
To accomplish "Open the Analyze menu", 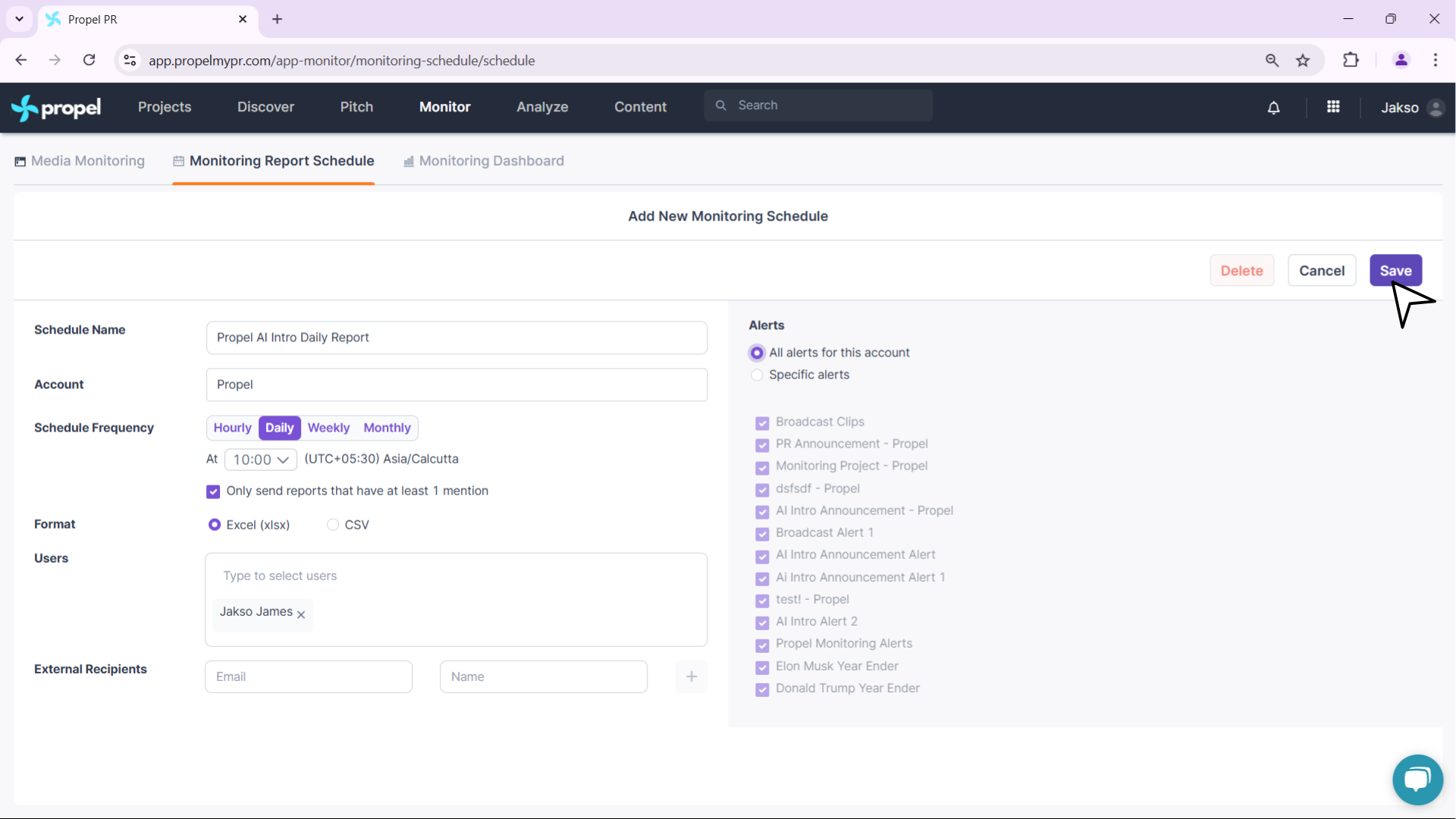I will pos(542,107).
